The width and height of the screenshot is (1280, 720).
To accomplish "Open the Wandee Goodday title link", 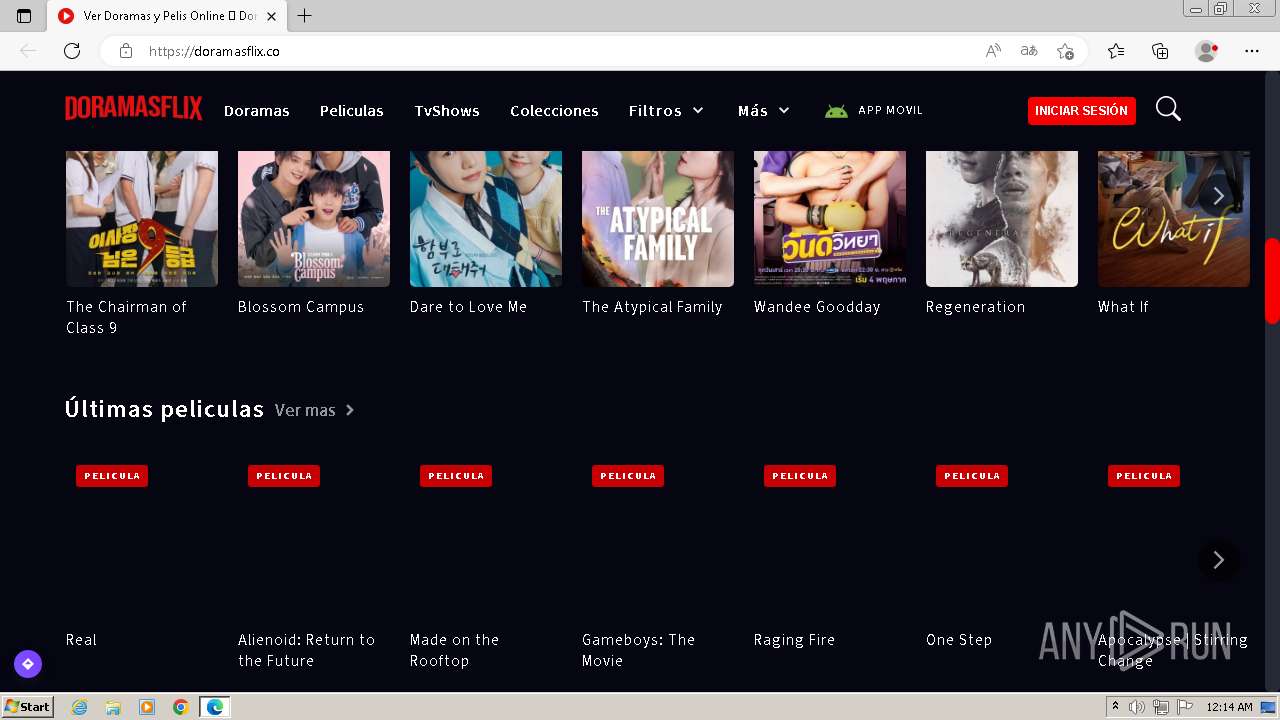I will [x=817, y=307].
